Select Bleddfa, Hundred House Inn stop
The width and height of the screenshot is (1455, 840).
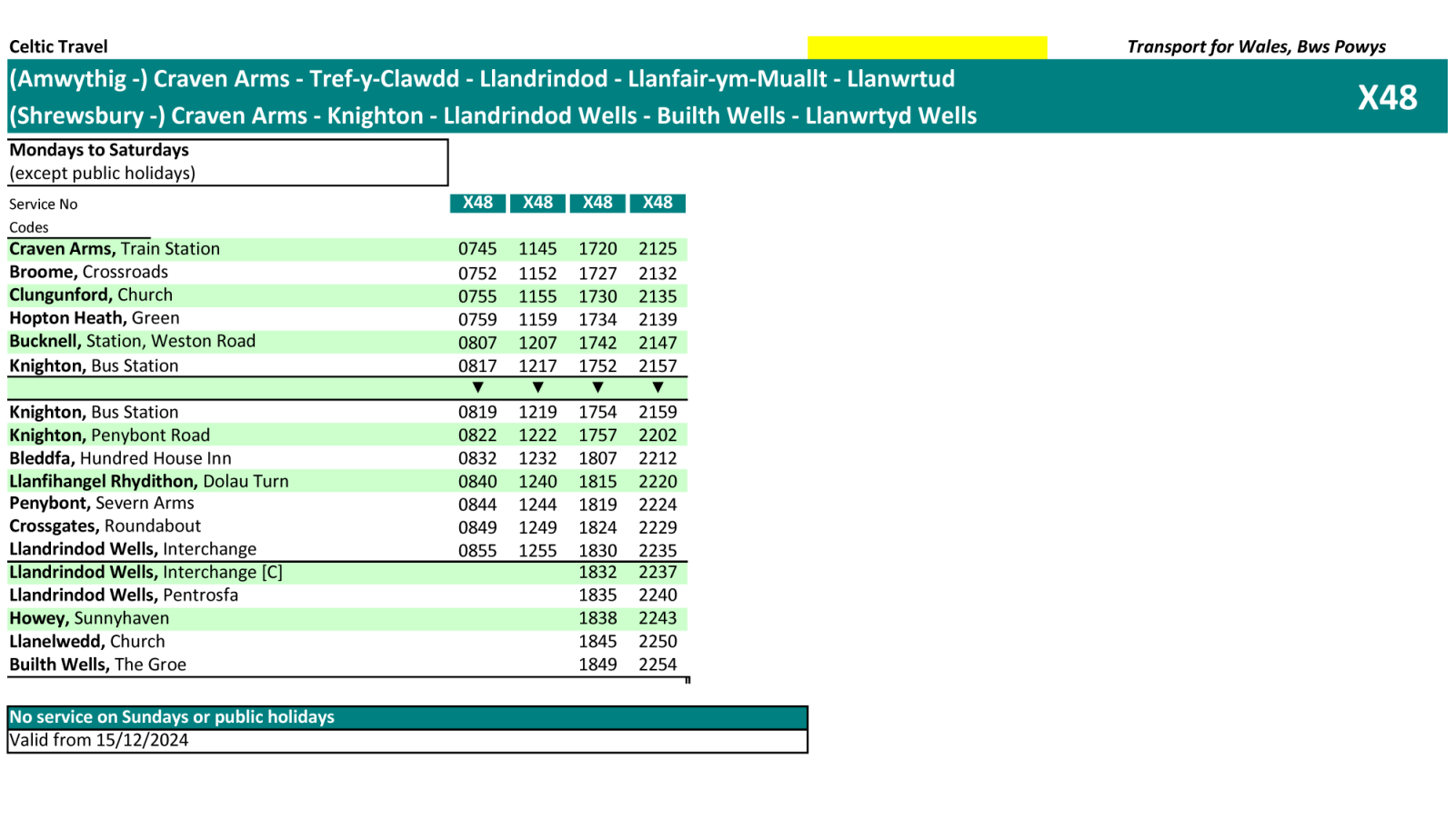pos(120,458)
